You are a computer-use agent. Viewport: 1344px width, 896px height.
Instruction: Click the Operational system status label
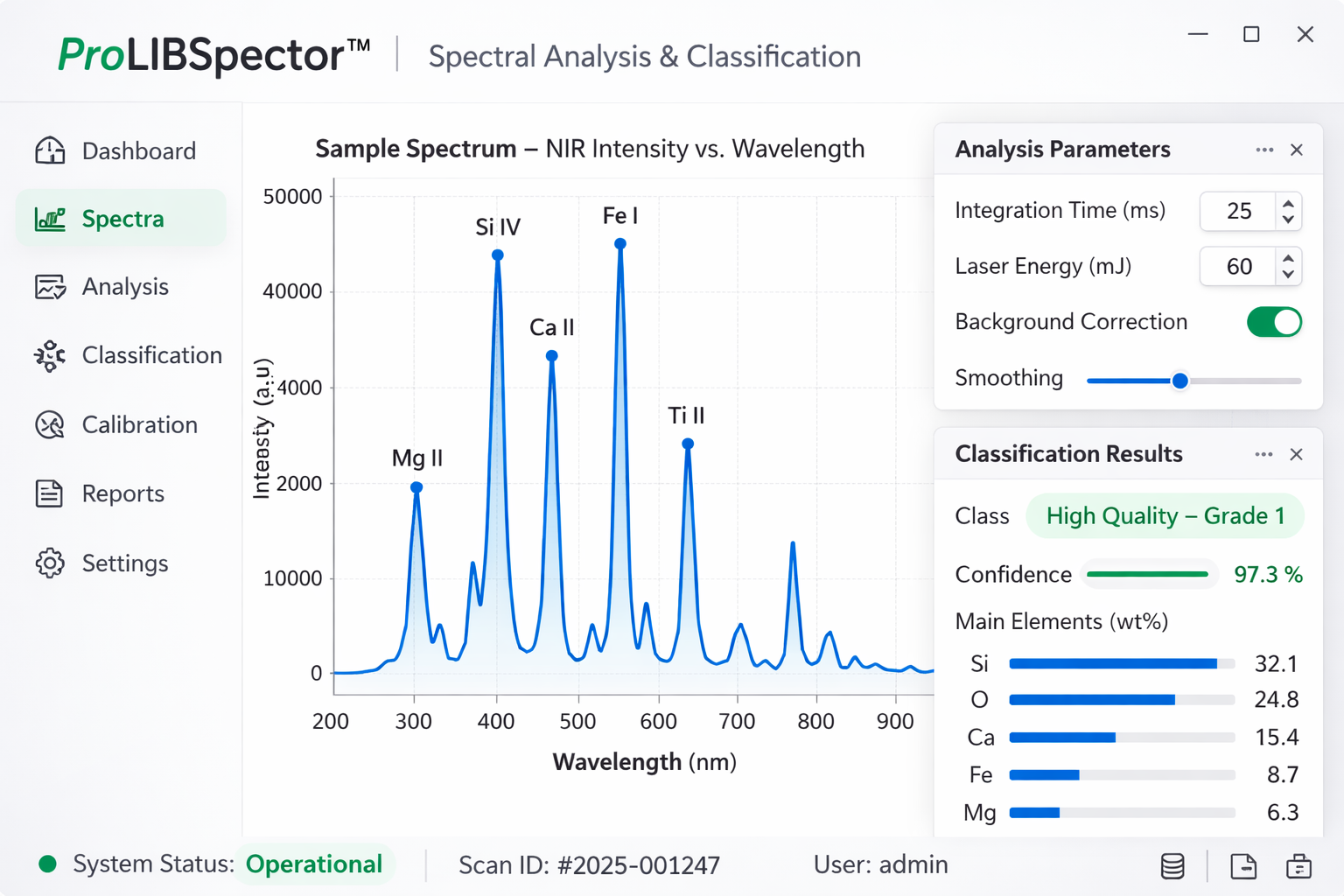[x=314, y=864]
